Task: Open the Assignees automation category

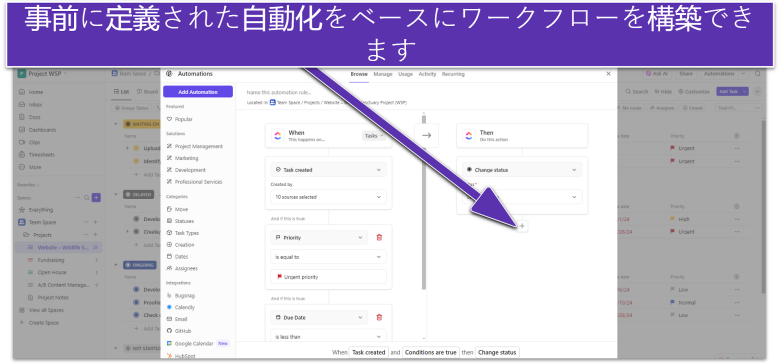Action: 182,269
